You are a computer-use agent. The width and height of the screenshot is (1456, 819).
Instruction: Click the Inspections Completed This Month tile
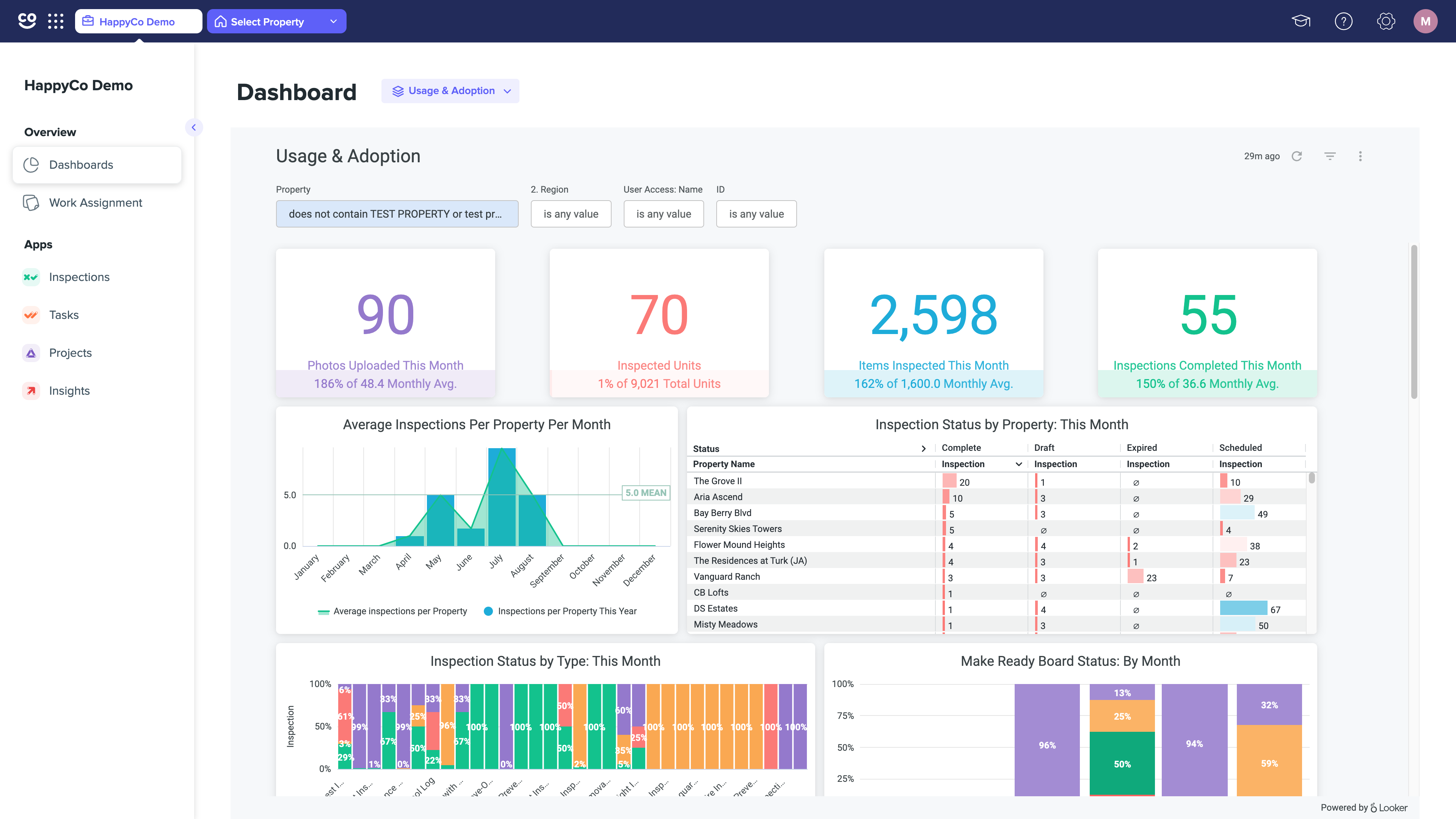1207,323
